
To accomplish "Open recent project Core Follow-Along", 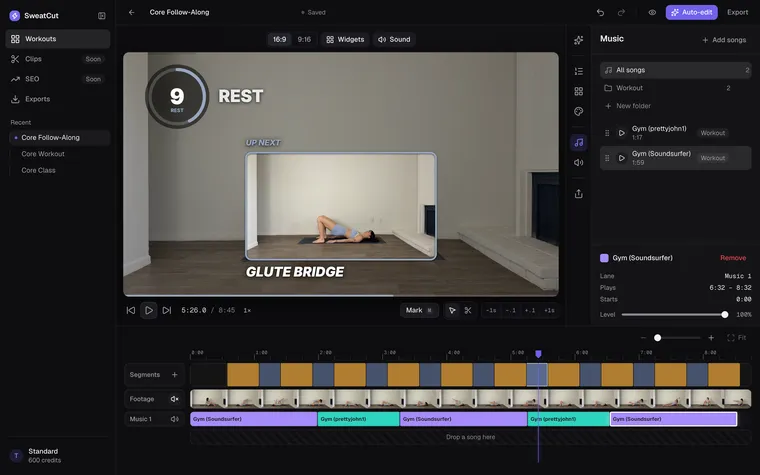I will [60, 138].
